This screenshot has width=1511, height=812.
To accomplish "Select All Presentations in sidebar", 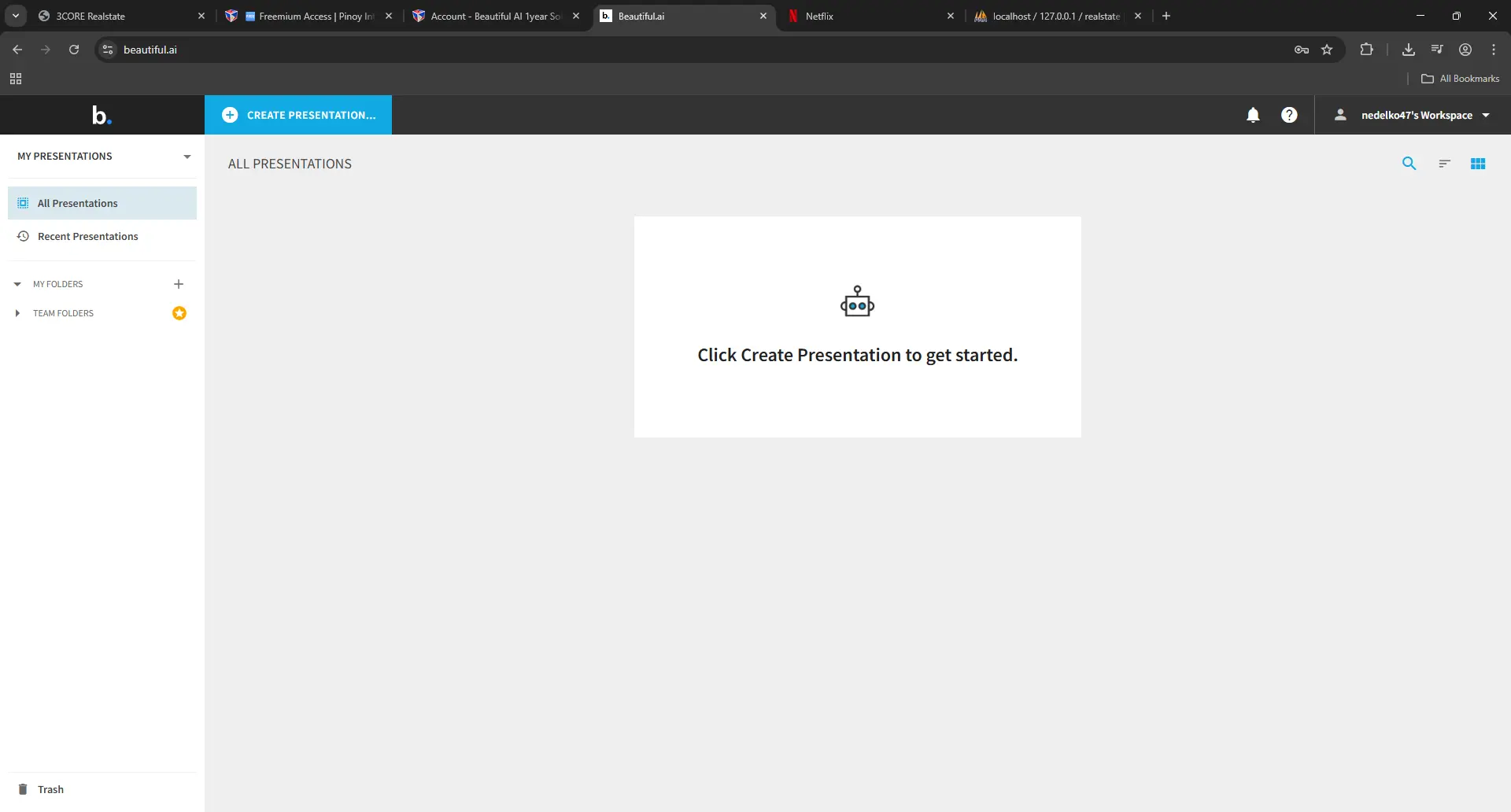I will (102, 203).
